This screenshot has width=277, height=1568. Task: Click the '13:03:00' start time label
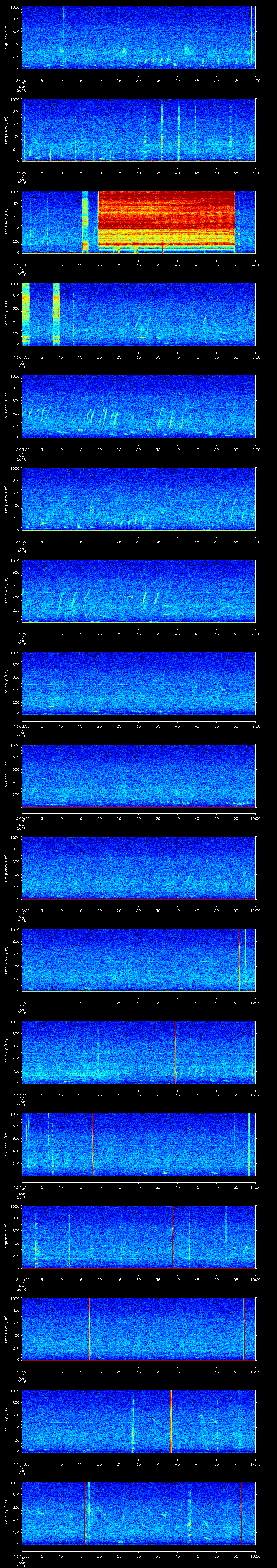click(21, 265)
